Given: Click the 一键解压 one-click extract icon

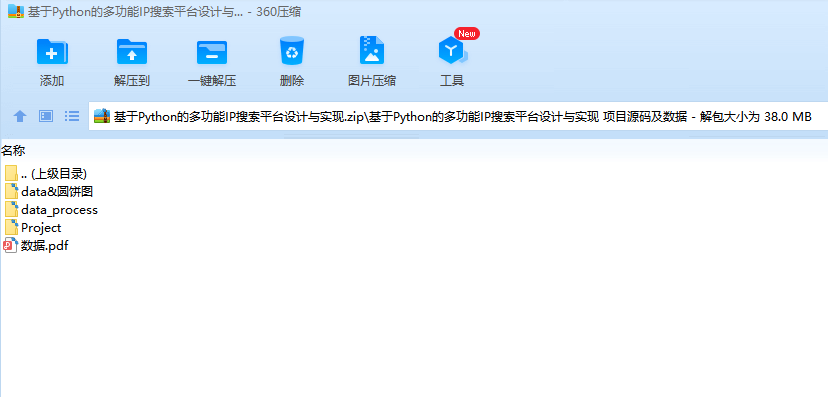Looking at the screenshot, I should (212, 52).
